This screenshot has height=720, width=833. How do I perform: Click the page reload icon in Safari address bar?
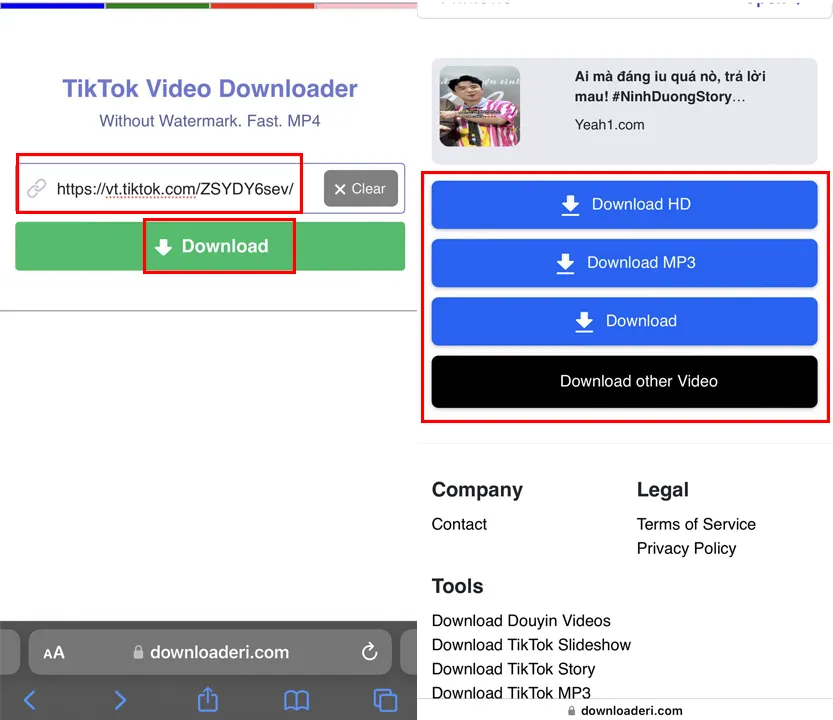click(370, 652)
